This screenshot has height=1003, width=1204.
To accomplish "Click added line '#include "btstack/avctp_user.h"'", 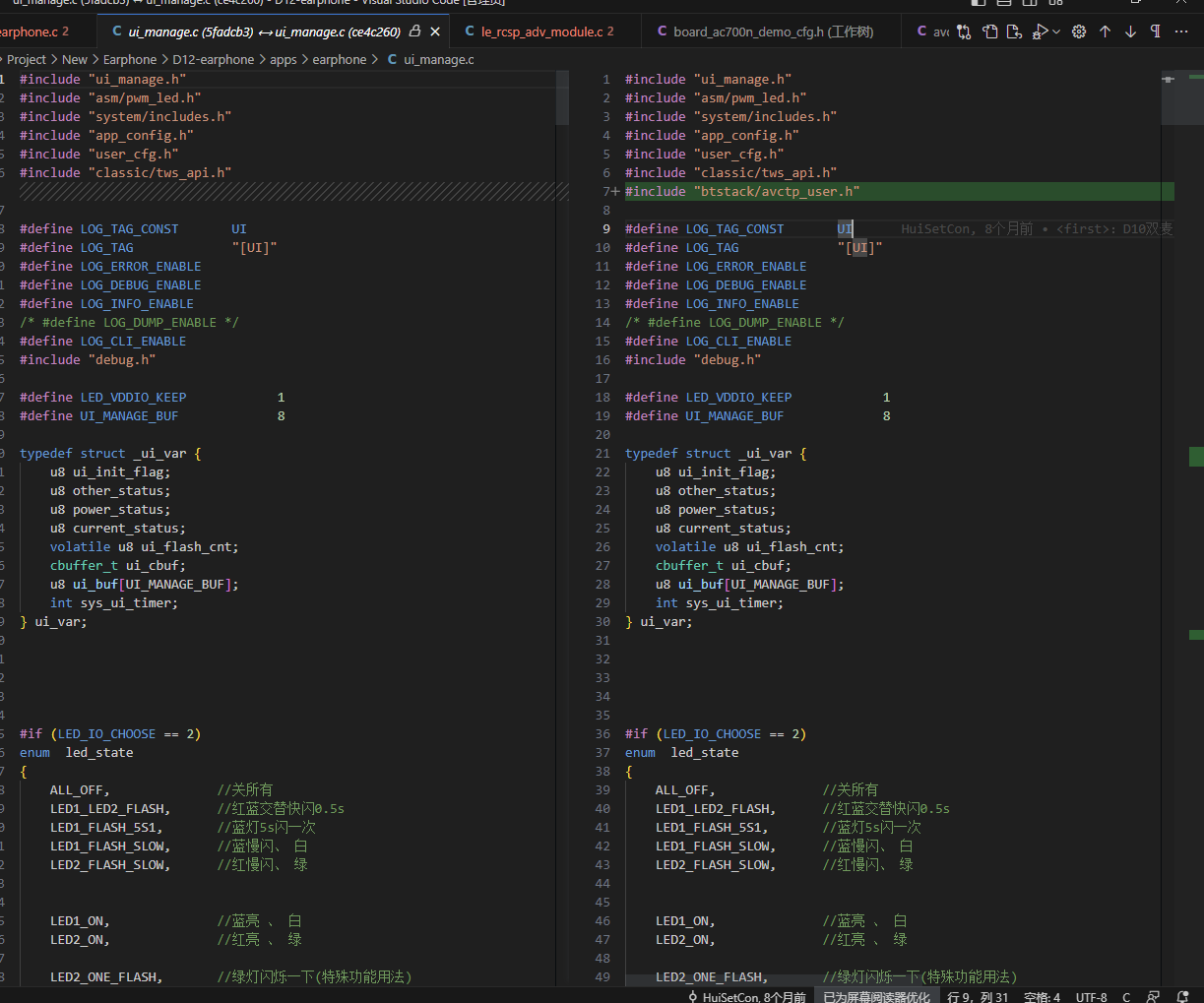I will [x=742, y=191].
